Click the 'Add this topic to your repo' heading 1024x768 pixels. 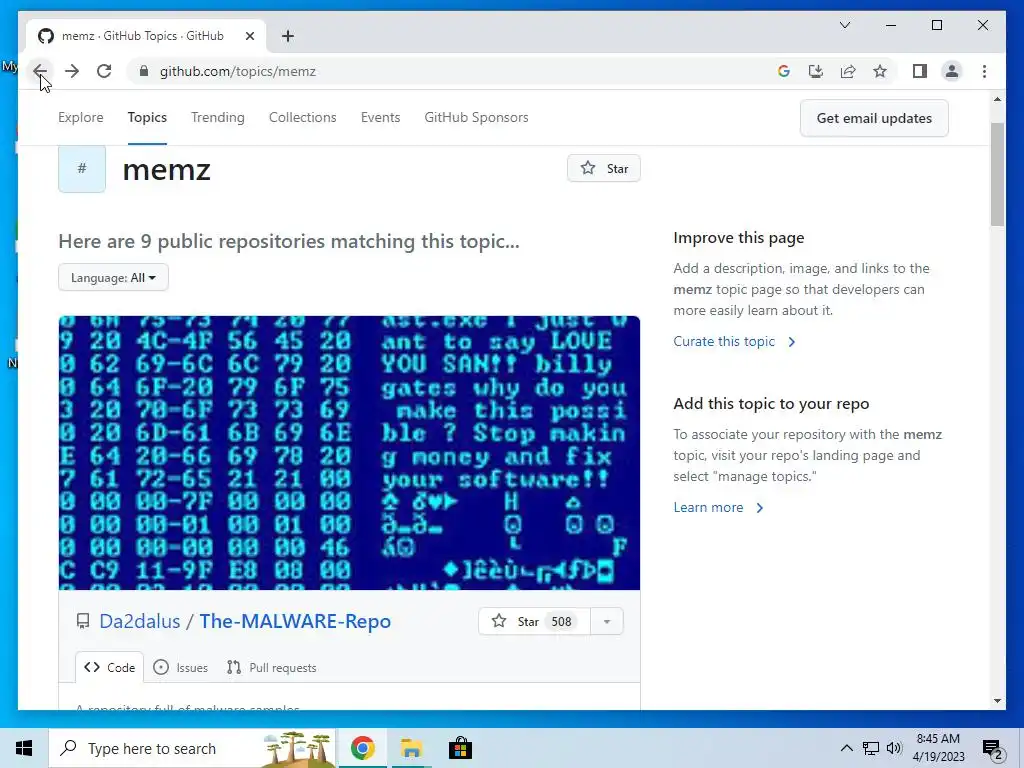point(771,404)
